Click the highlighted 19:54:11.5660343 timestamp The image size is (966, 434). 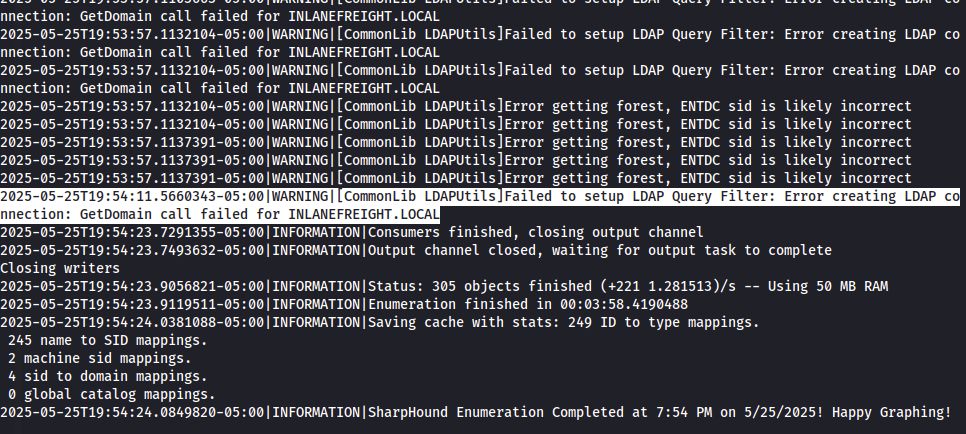click(x=132, y=196)
